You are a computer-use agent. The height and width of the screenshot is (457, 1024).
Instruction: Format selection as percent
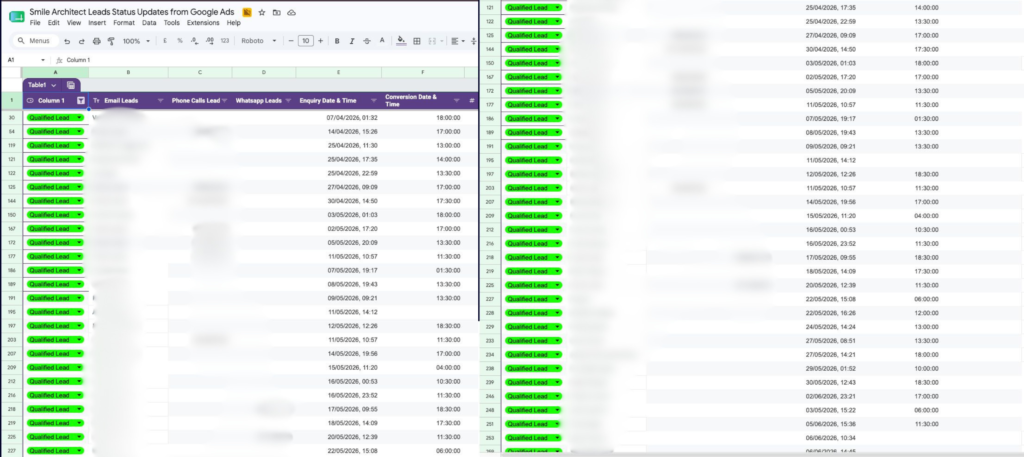(180, 40)
